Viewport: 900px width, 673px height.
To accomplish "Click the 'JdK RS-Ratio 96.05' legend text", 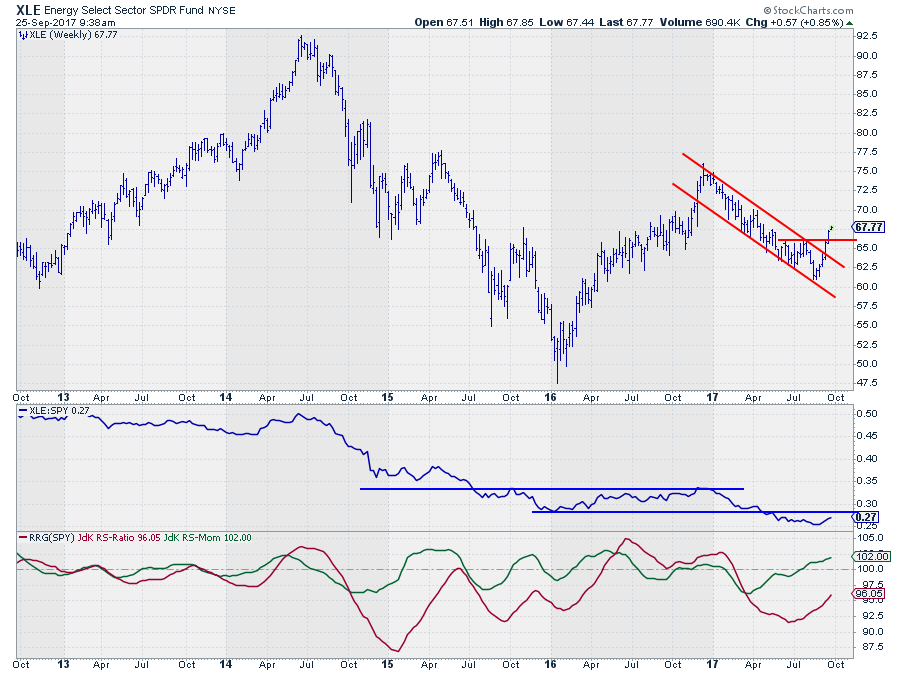I will tap(119, 538).
